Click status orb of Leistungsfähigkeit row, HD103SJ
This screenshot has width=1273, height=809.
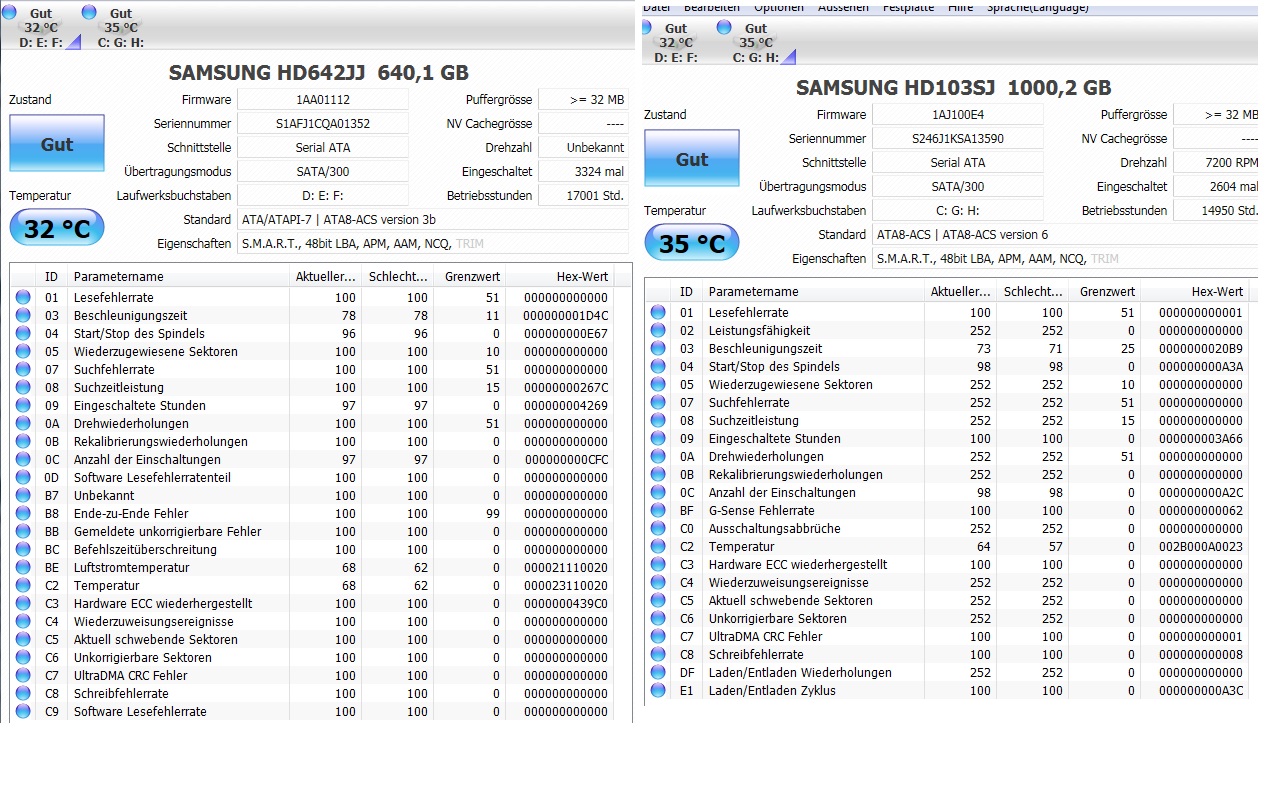pos(658,330)
